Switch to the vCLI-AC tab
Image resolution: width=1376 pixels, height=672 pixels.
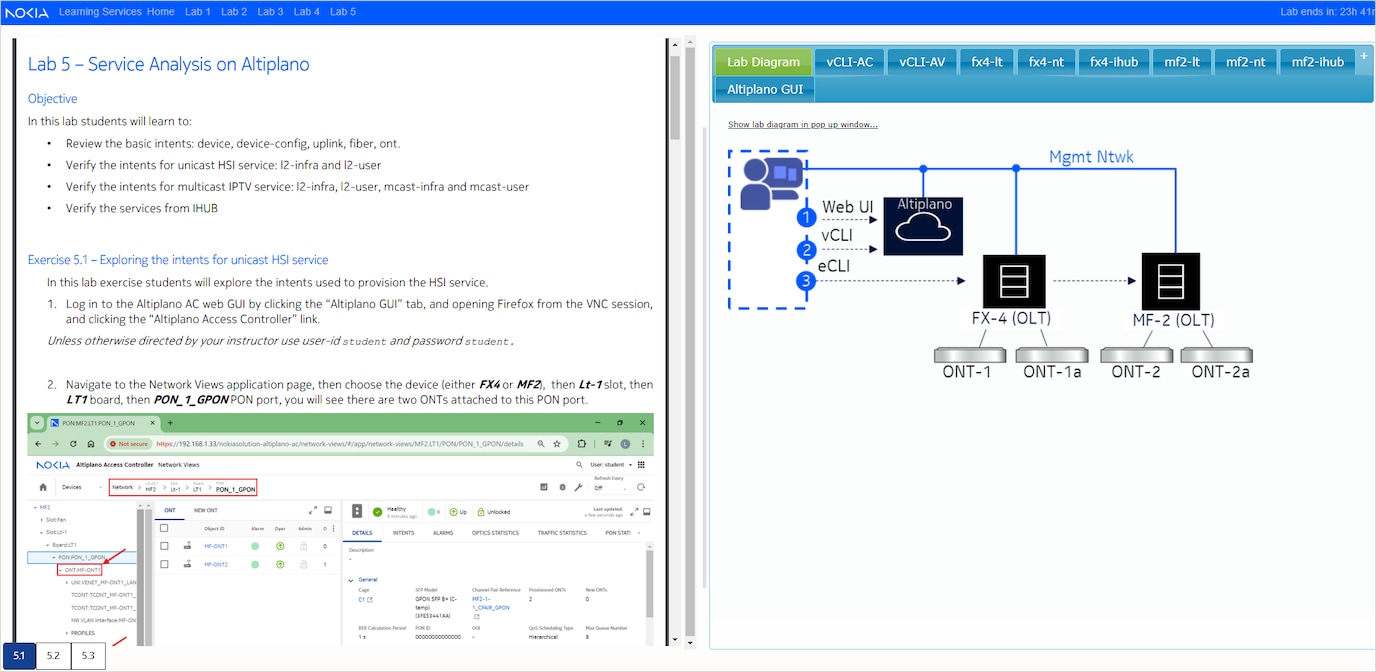(x=849, y=61)
